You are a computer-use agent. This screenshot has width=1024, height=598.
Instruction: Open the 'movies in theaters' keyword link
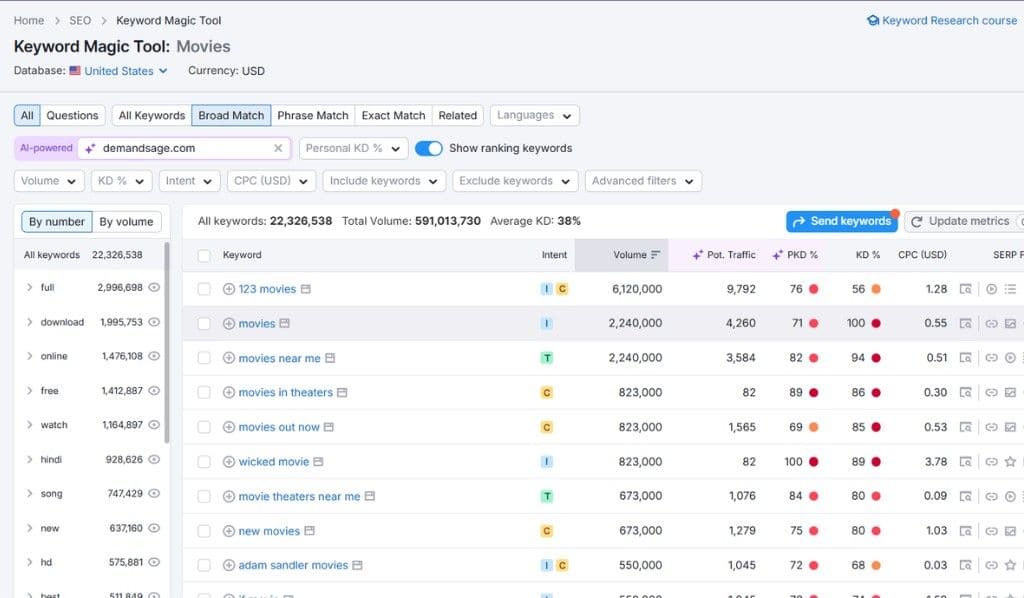[285, 392]
